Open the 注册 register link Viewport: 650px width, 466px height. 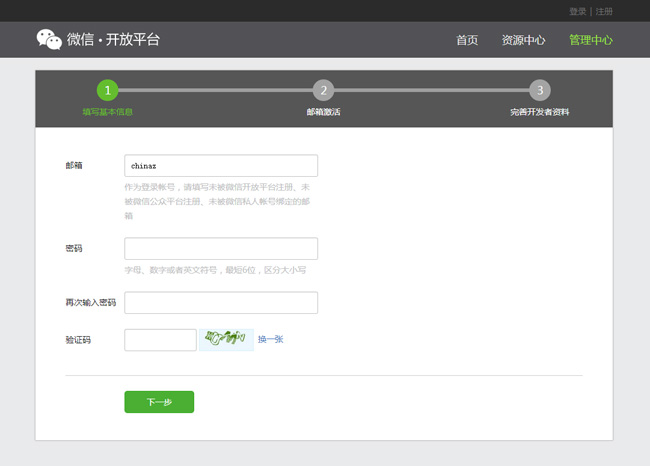point(604,11)
